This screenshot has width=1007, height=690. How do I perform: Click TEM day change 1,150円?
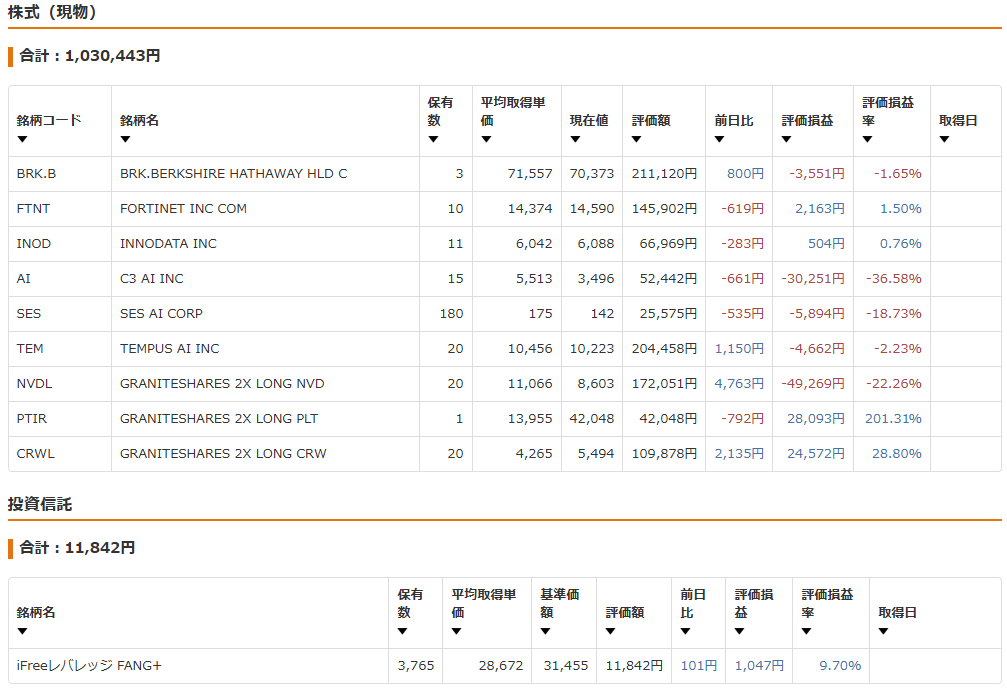[x=739, y=349]
